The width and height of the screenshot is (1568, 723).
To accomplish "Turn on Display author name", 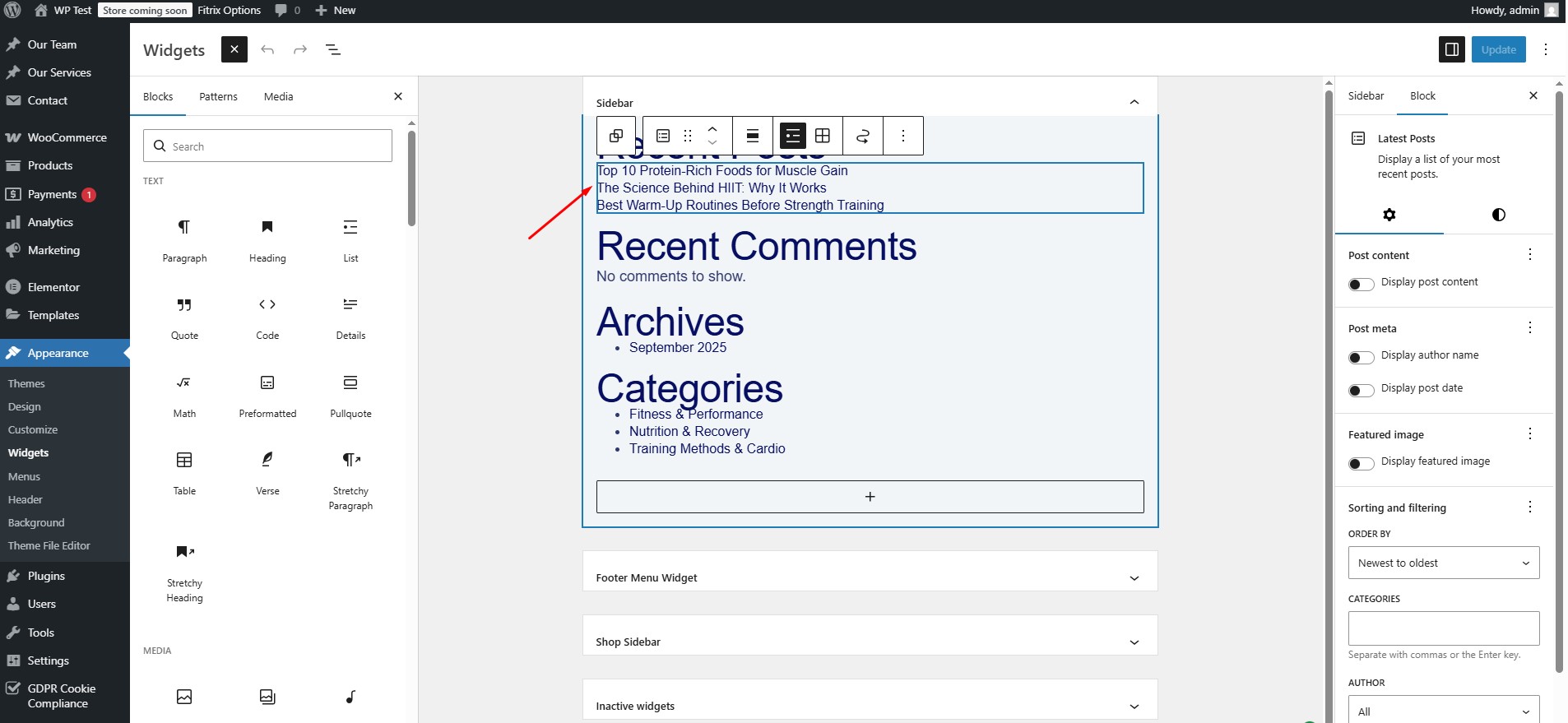I will click(1362, 357).
